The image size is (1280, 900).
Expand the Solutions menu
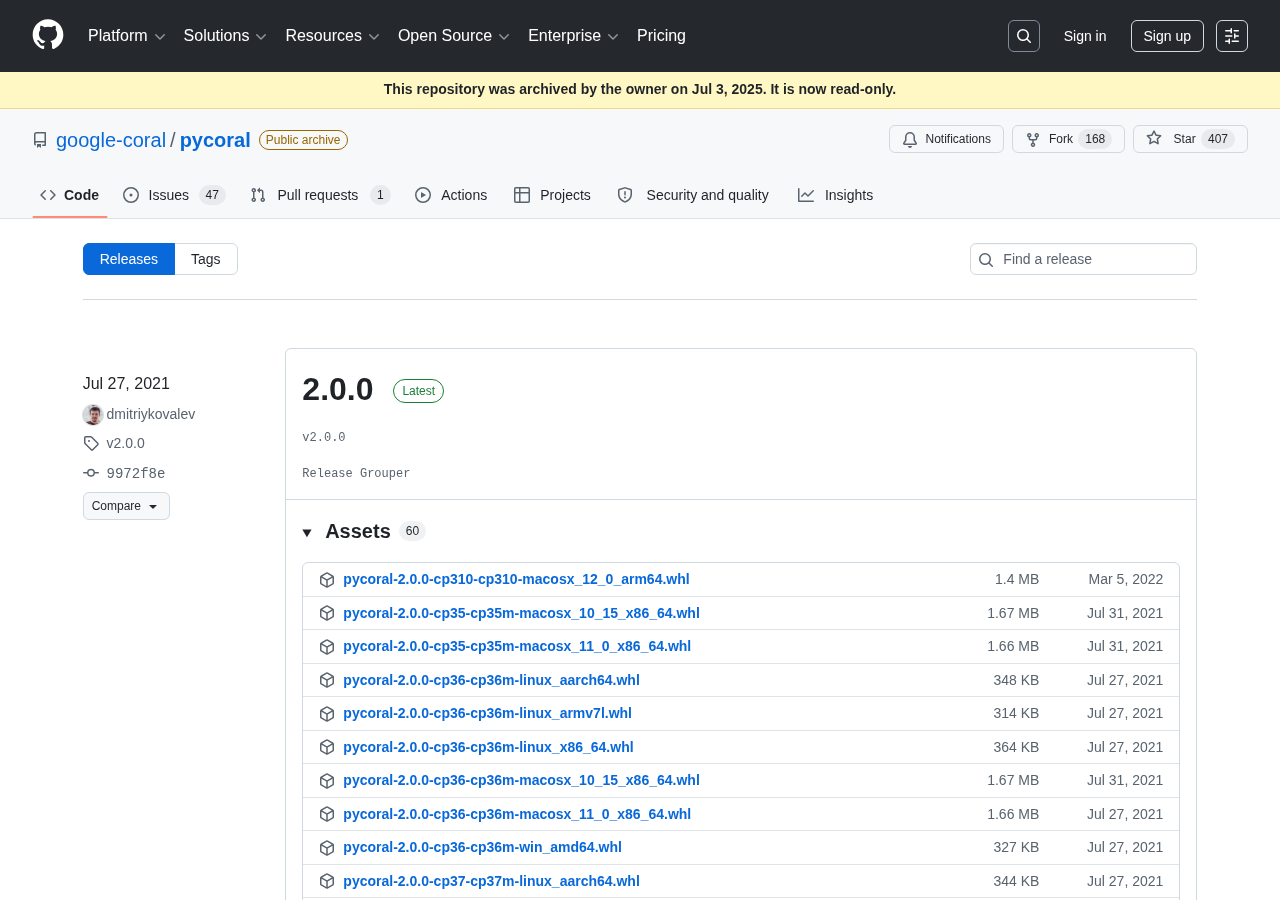tap(225, 36)
